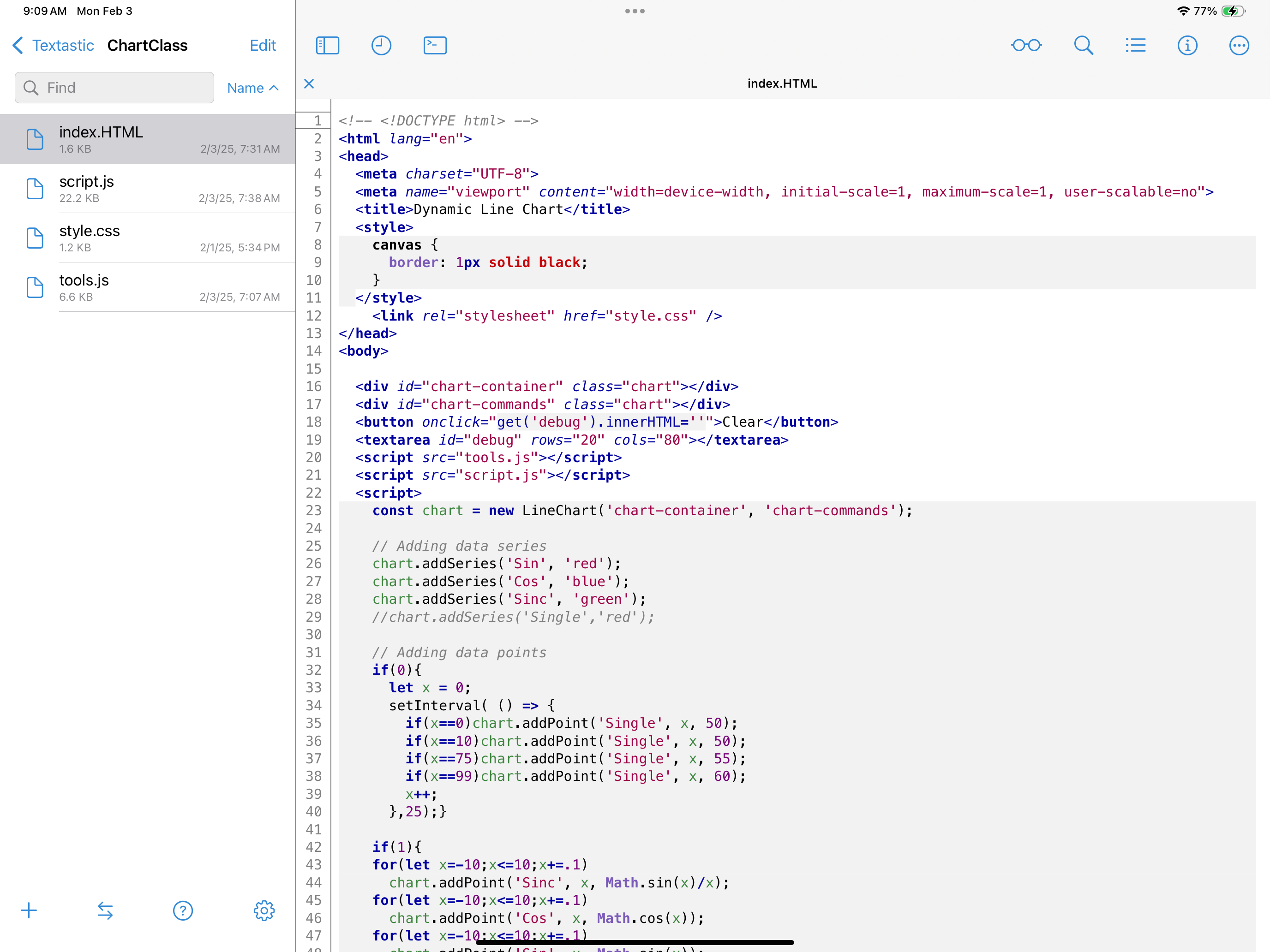
Task: Go back to Textastic
Action: tap(53, 45)
